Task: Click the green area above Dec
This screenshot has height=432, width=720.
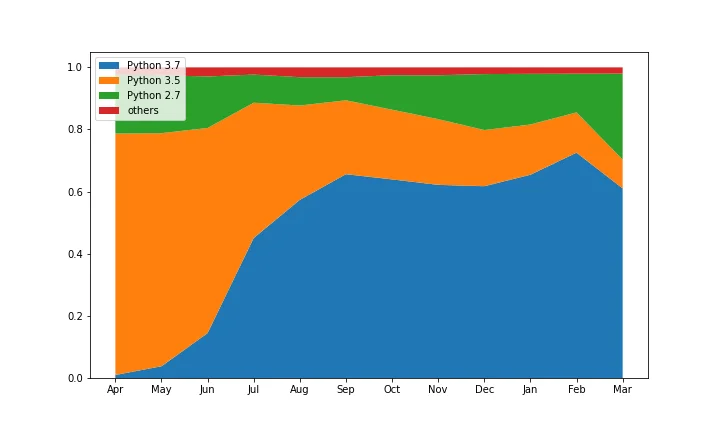Action: click(484, 102)
